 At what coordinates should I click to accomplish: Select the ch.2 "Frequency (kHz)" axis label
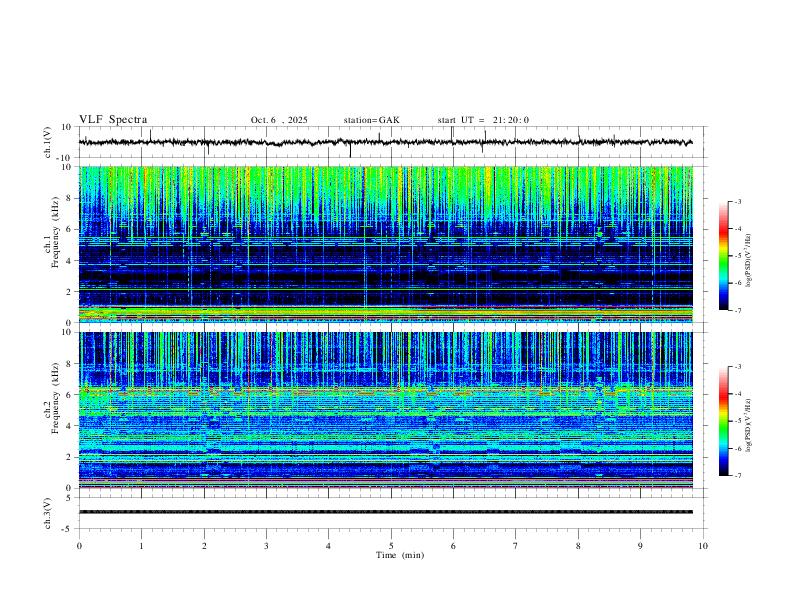(55, 398)
